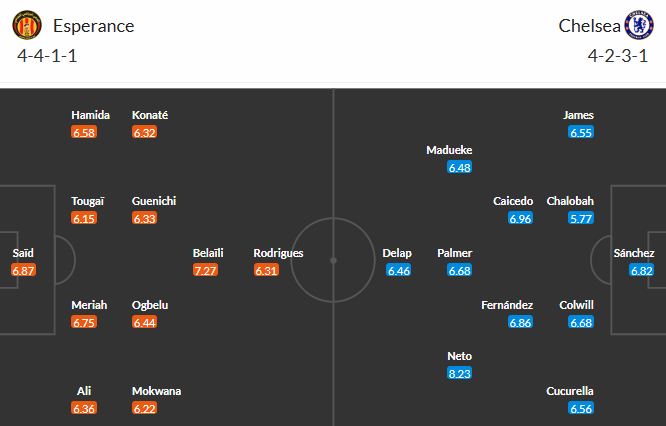Click Meriah's 6.75 rating badge

(84, 322)
